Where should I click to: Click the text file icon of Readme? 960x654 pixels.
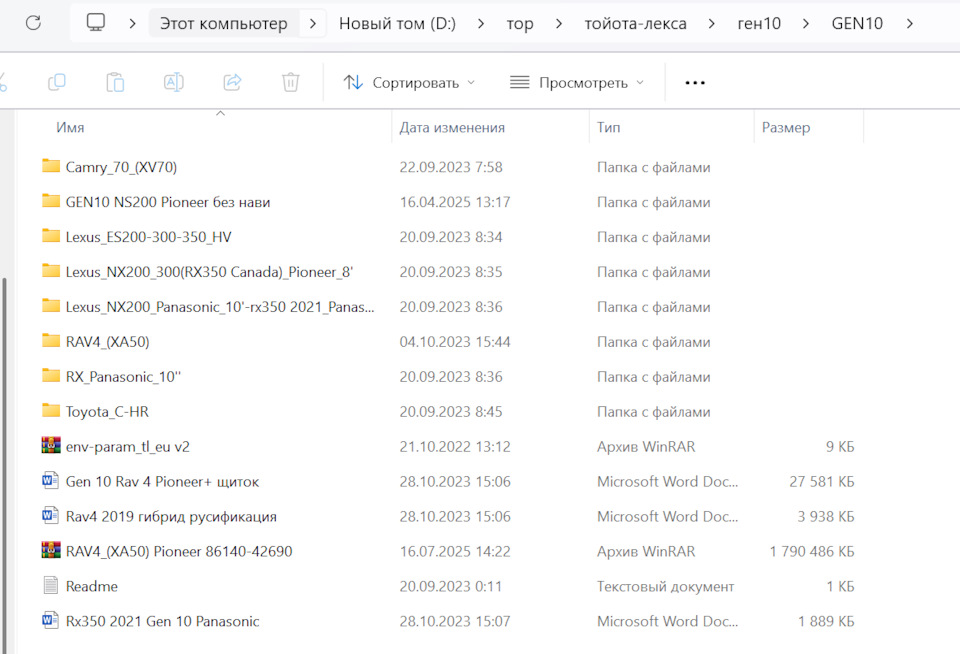tap(51, 585)
